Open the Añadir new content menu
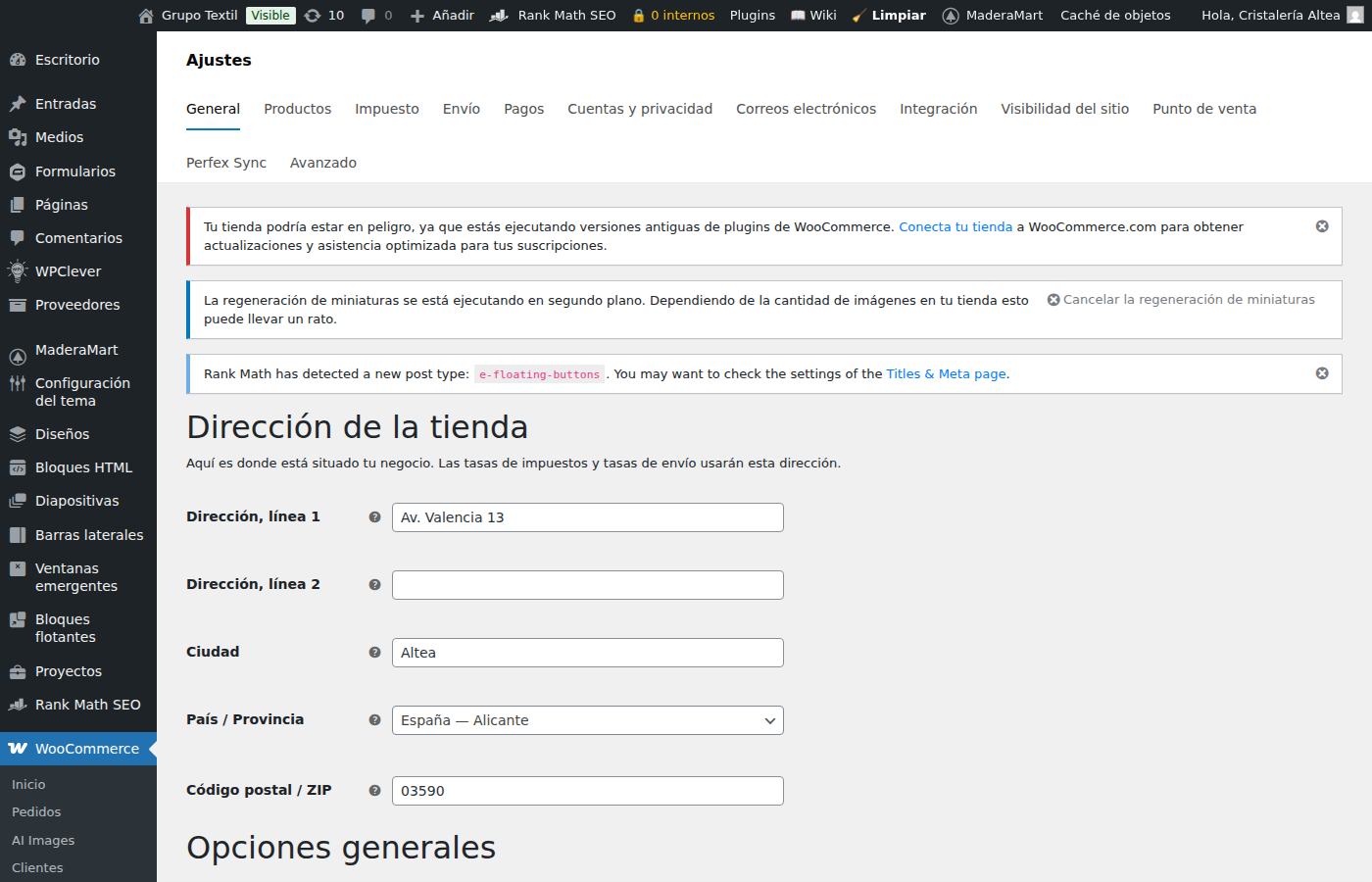Image resolution: width=1372 pixels, height=882 pixels. pyautogui.click(x=442, y=16)
